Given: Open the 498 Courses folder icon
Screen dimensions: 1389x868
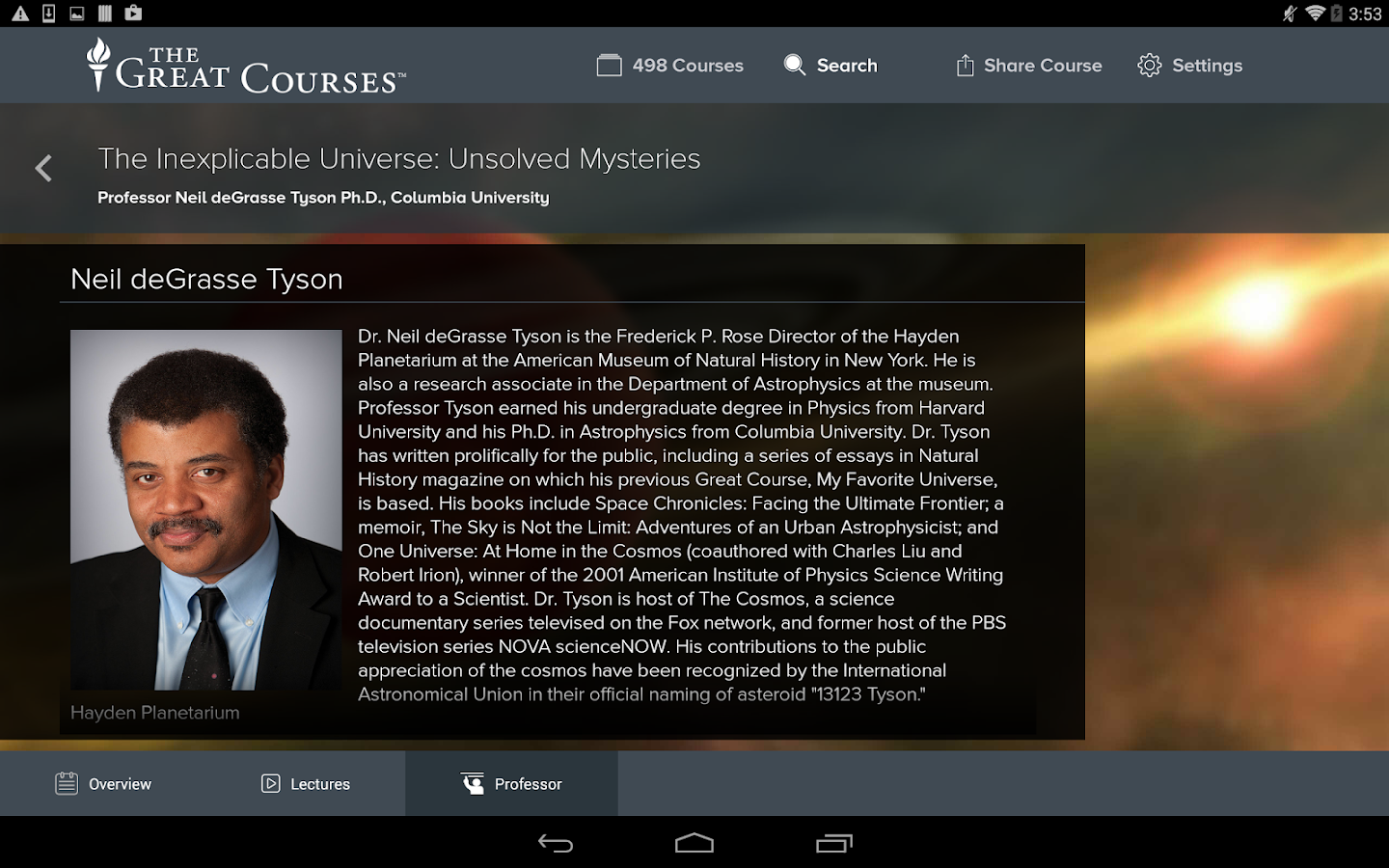Looking at the screenshot, I should coord(610,65).
